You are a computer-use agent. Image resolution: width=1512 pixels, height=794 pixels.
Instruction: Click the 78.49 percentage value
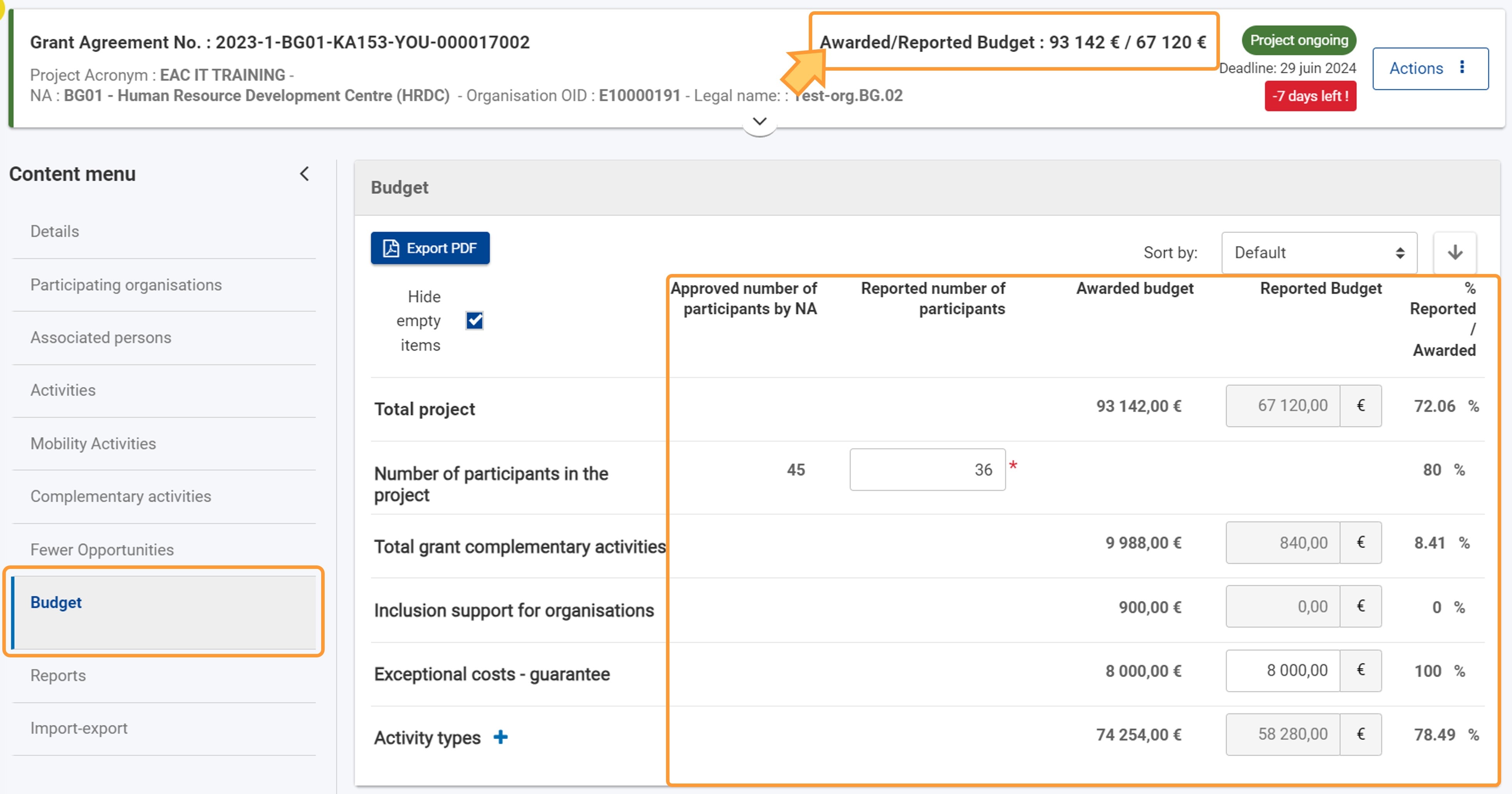pos(1434,735)
